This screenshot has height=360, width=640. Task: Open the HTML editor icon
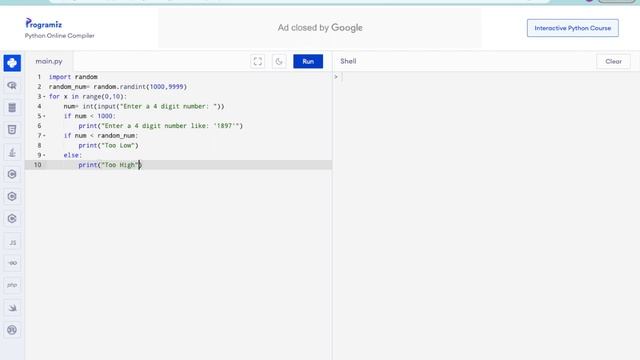(12, 130)
